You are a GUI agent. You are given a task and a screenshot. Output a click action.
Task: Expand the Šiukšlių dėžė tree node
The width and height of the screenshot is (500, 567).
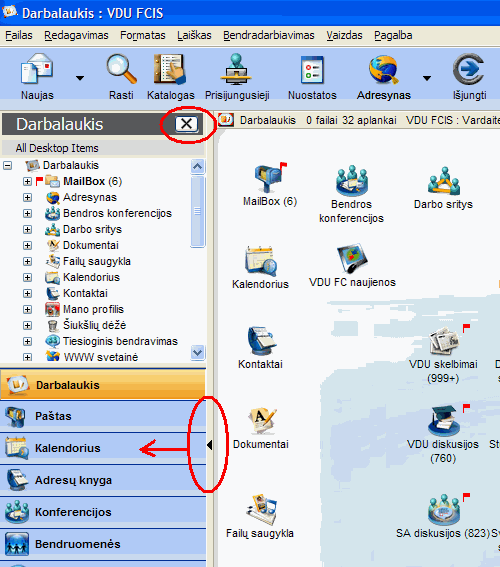tap(27, 325)
